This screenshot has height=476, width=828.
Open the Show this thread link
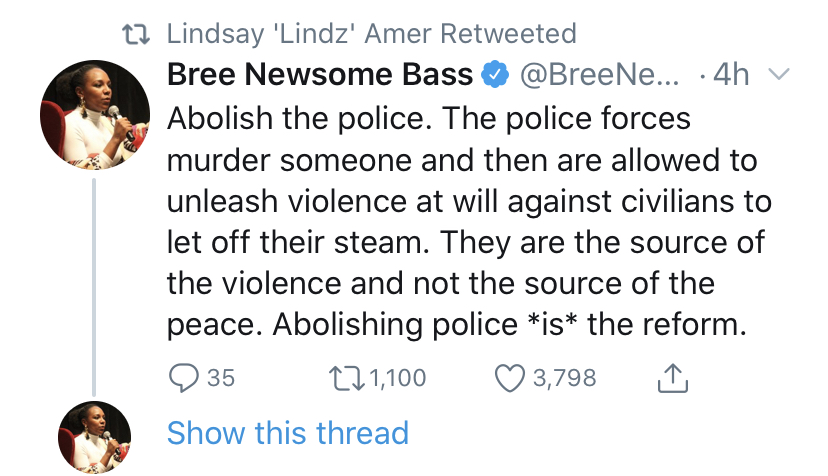[288, 433]
